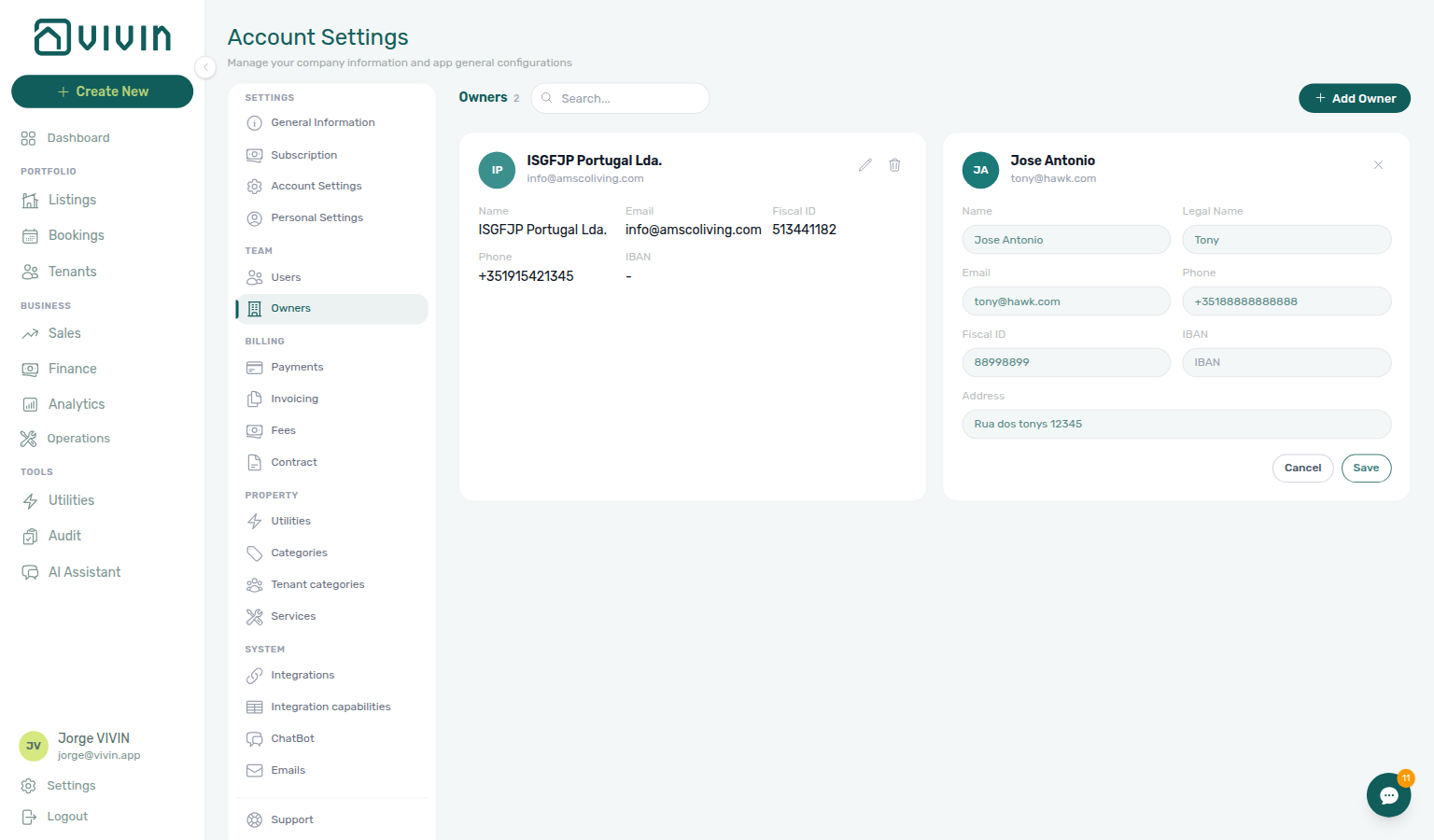This screenshot has width=1434, height=840.
Task: Click the VIVIN house logo
Action: (103, 37)
